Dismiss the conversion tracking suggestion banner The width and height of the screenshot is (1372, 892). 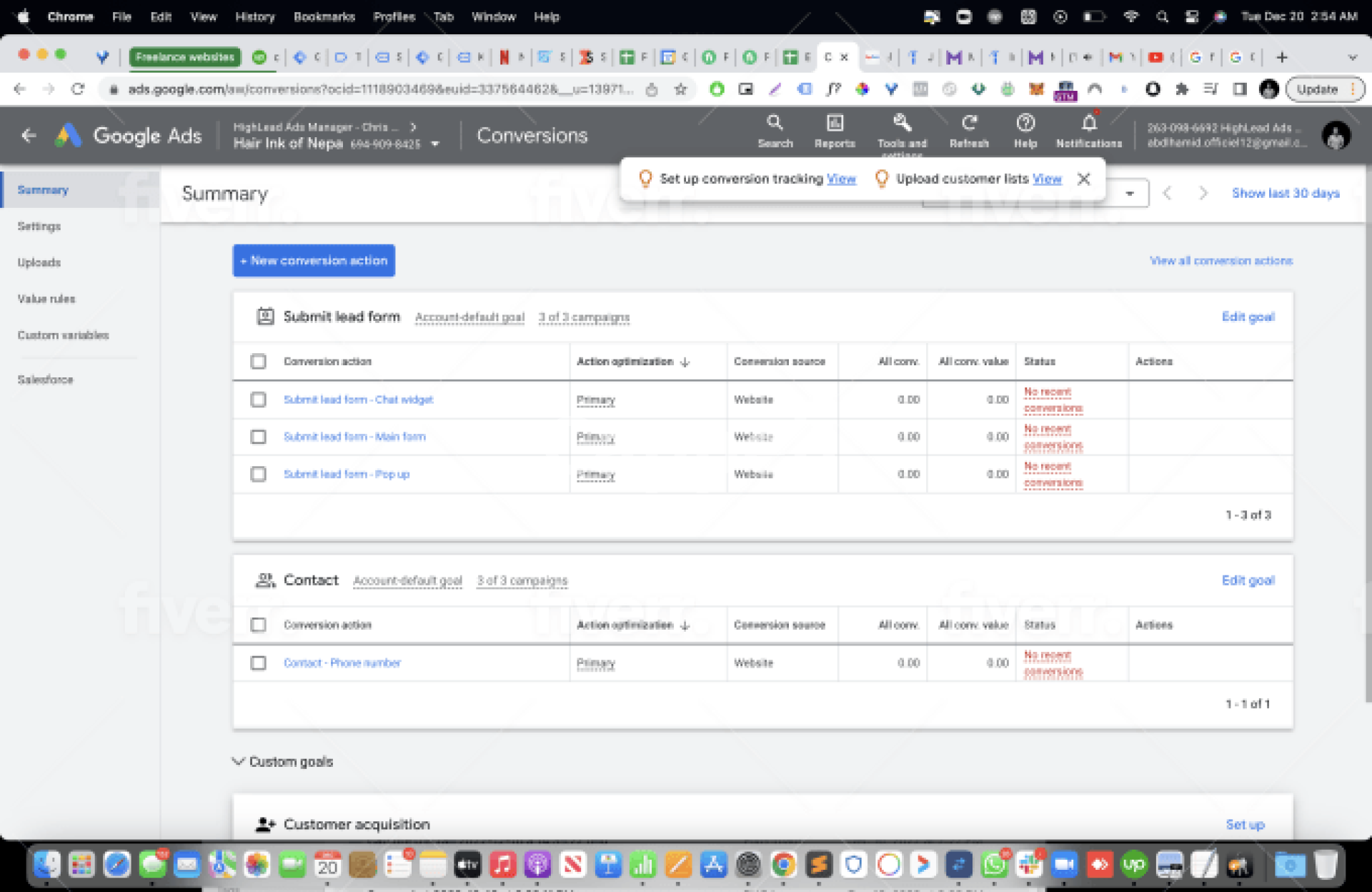click(1083, 179)
